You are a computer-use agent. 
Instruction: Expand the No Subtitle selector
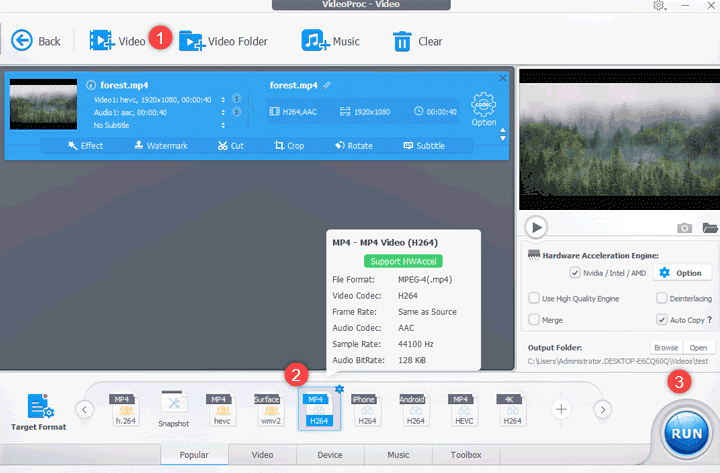pyautogui.click(x=223, y=125)
